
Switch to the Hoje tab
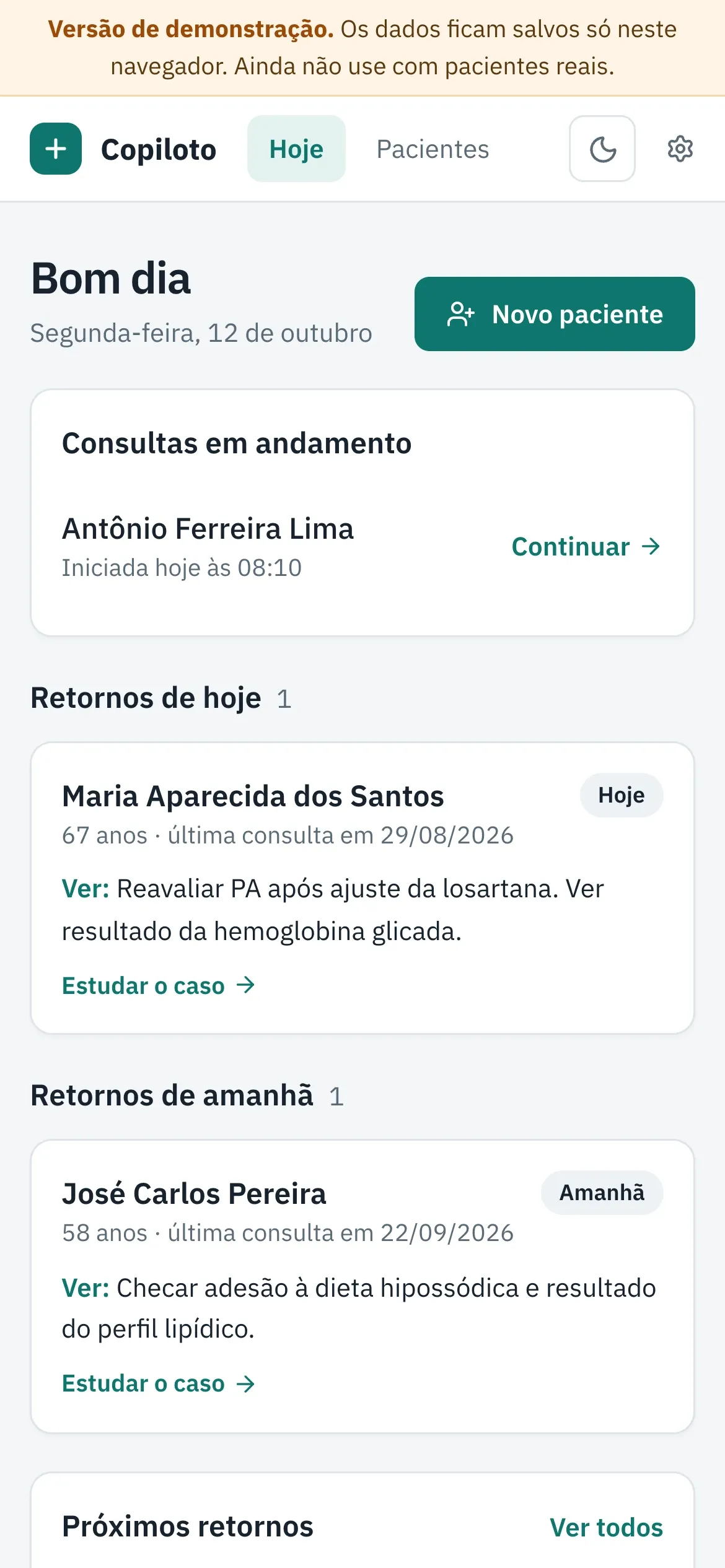click(x=296, y=149)
